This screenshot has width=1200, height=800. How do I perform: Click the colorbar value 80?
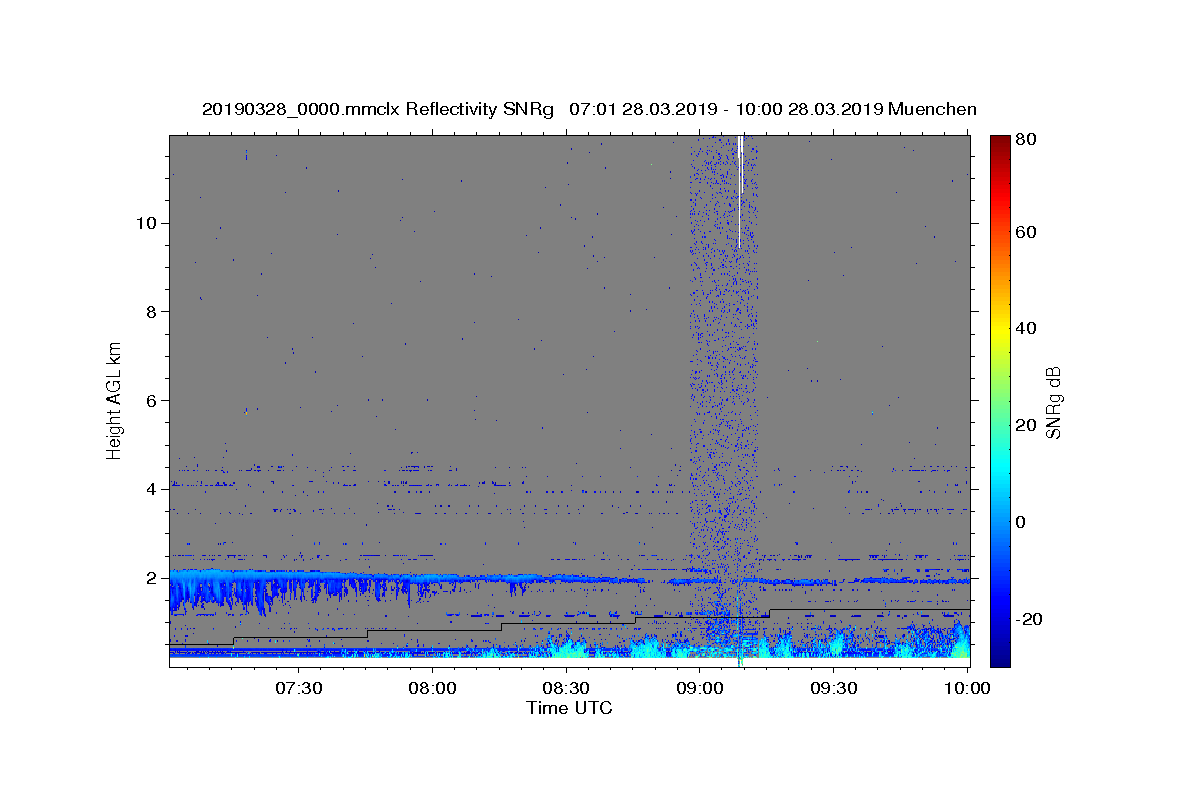pos(1026,139)
